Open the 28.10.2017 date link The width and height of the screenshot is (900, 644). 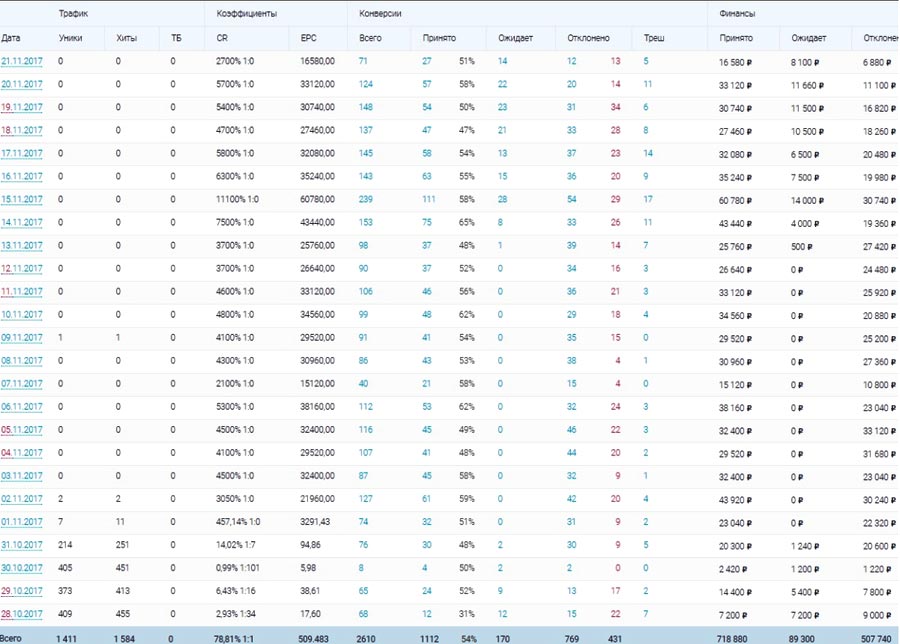[x=22, y=614]
